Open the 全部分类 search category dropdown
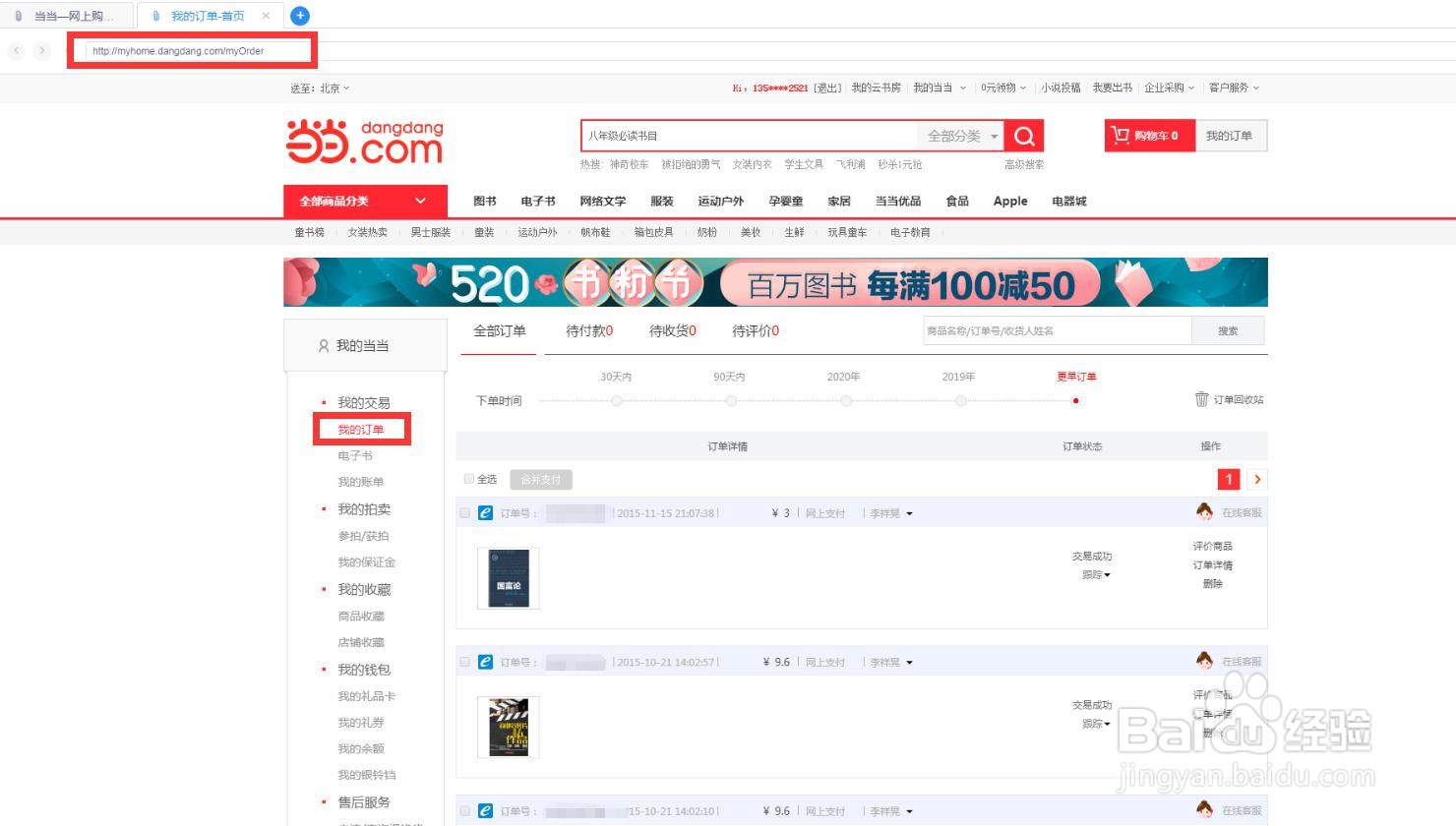This screenshot has height=826, width=1456. (961, 136)
